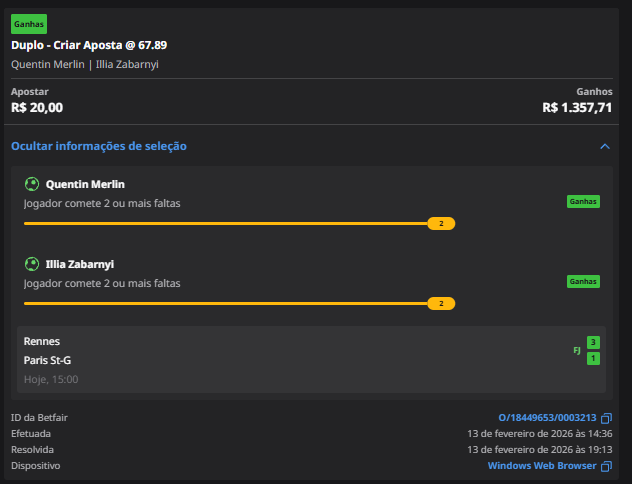This screenshot has width=632, height=484.
Task: Click the Dispositivo label
Action: pos(35,465)
